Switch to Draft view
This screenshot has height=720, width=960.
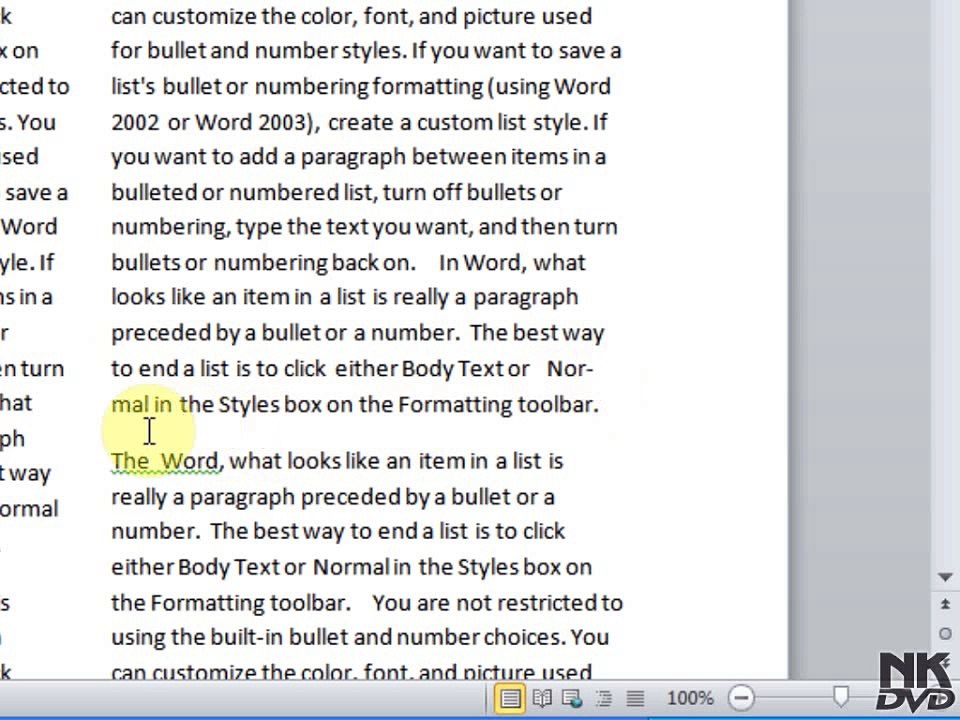click(x=635, y=698)
